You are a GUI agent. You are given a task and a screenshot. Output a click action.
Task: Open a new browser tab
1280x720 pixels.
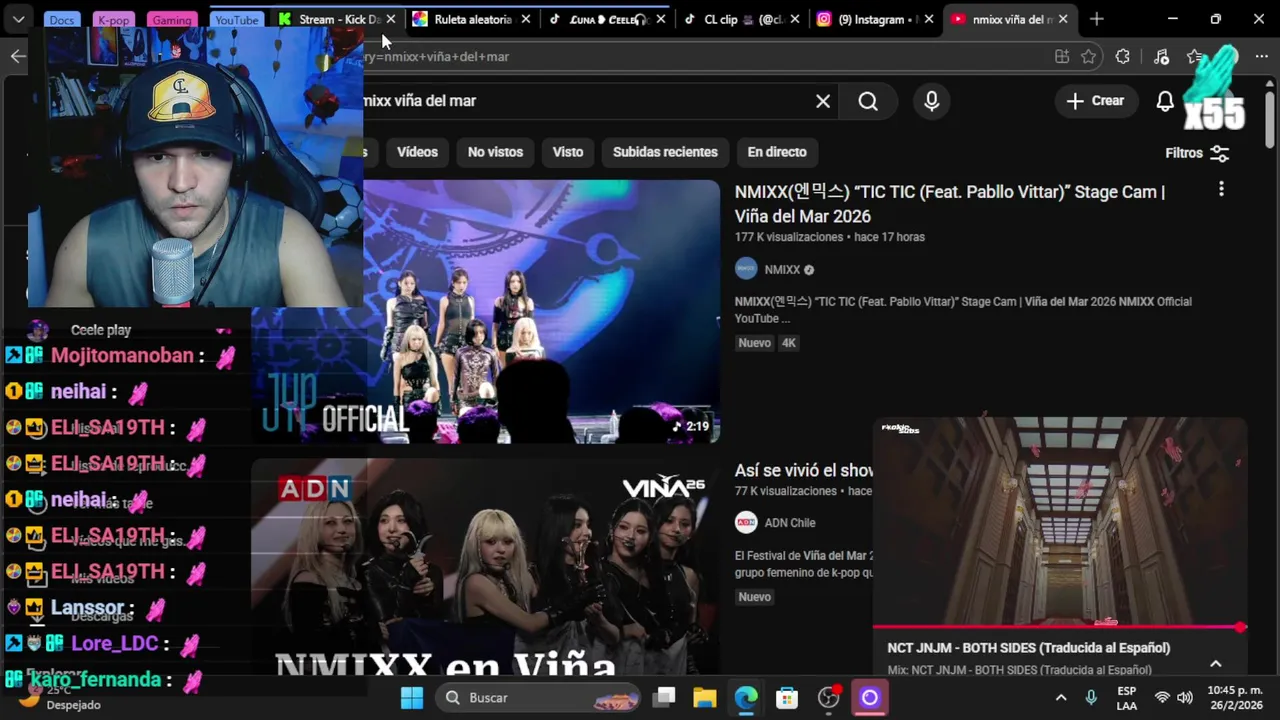(1097, 19)
